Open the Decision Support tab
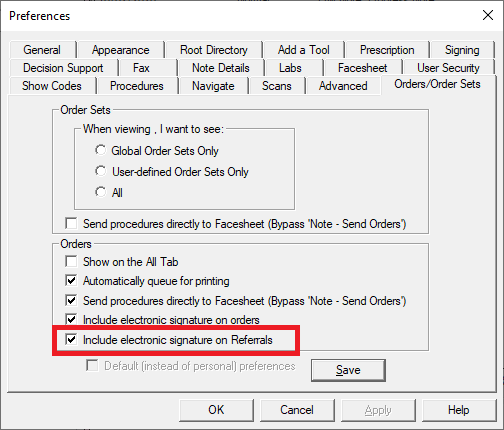Screen dimensions: 504x430 click(x=63, y=68)
